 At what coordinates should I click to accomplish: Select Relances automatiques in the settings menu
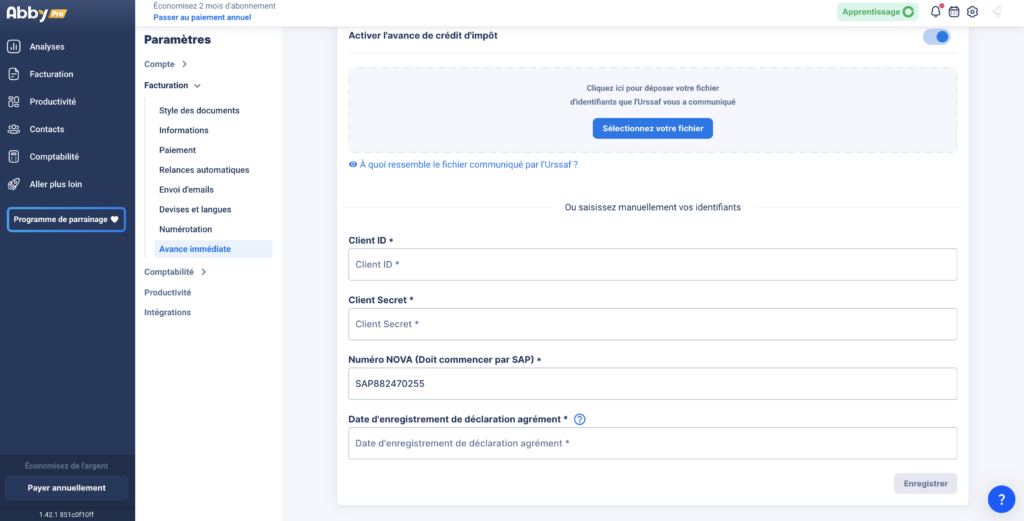[x=204, y=170]
